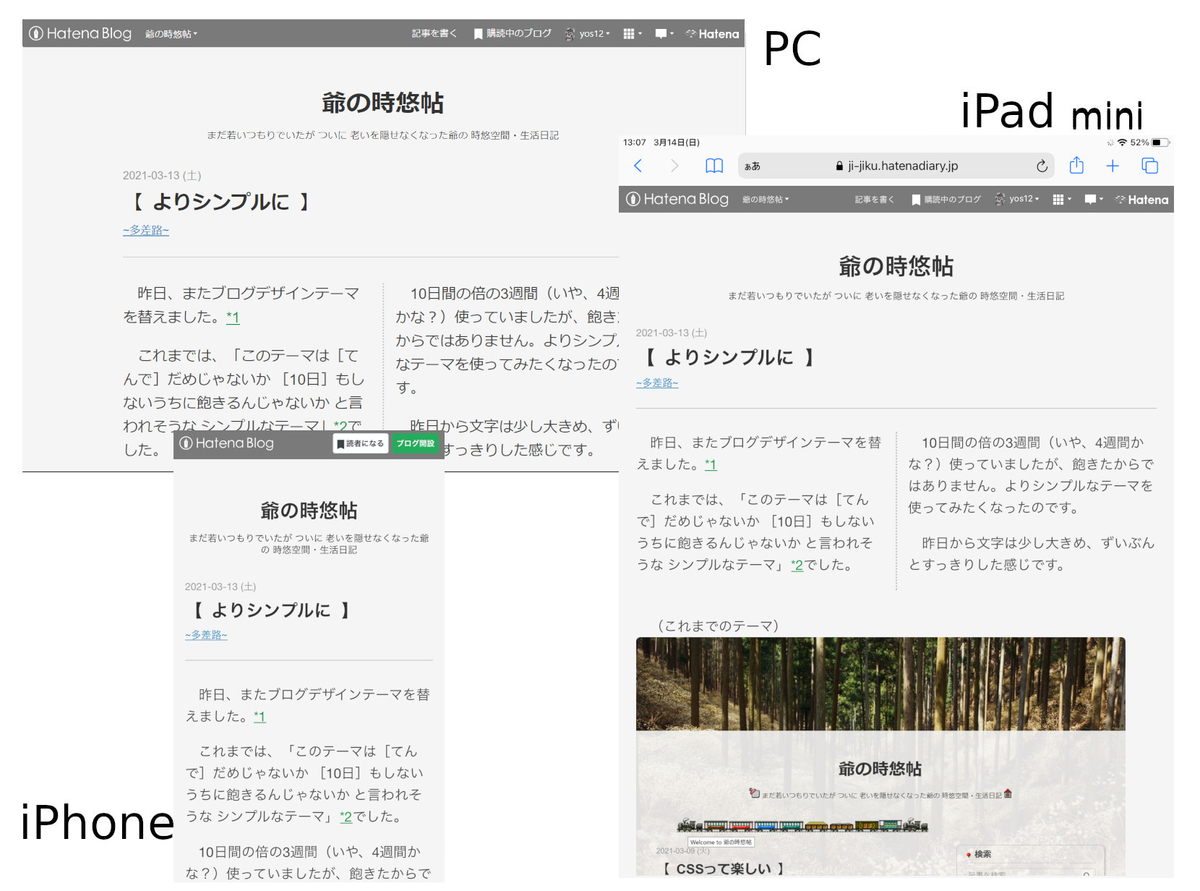The height and width of the screenshot is (891, 1200).
Task: Tap date 2021-03-13 in iPad view
Action: coord(672,333)
